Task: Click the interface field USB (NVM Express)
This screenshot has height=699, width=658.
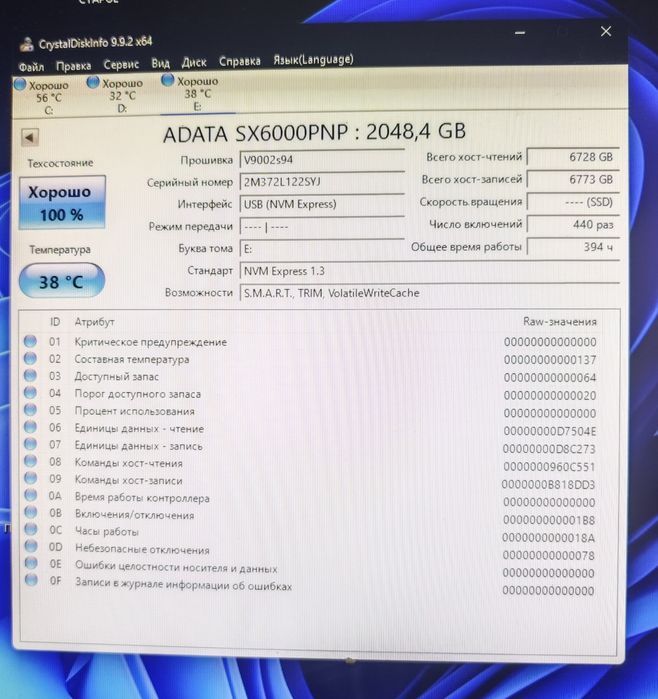Action: coord(321,204)
